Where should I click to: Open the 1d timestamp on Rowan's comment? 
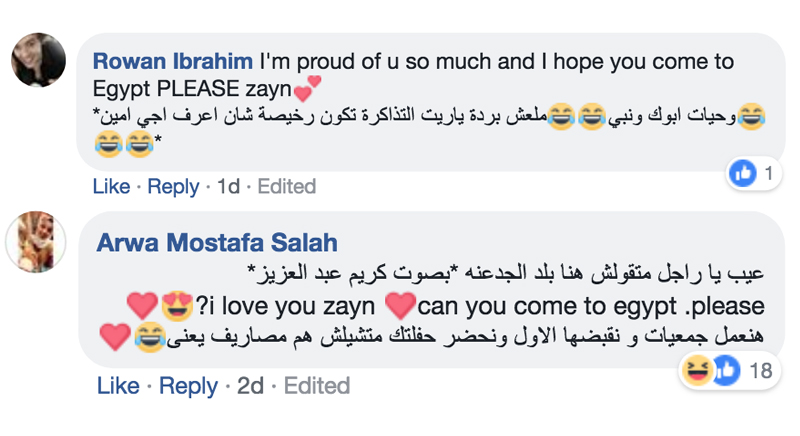click(x=228, y=186)
